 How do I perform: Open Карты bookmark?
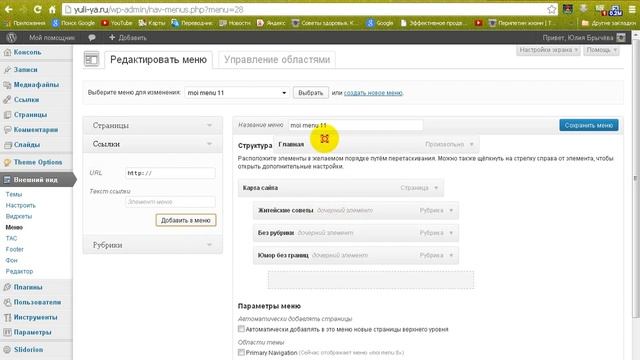coord(152,23)
